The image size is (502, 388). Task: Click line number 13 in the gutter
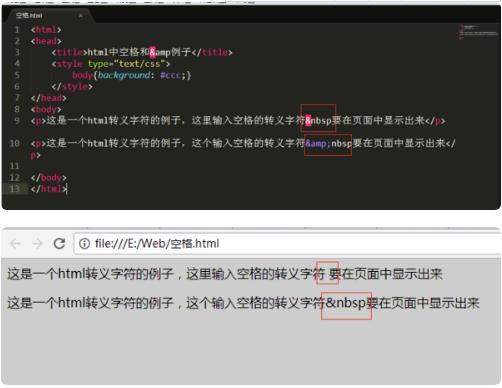pos(15,189)
